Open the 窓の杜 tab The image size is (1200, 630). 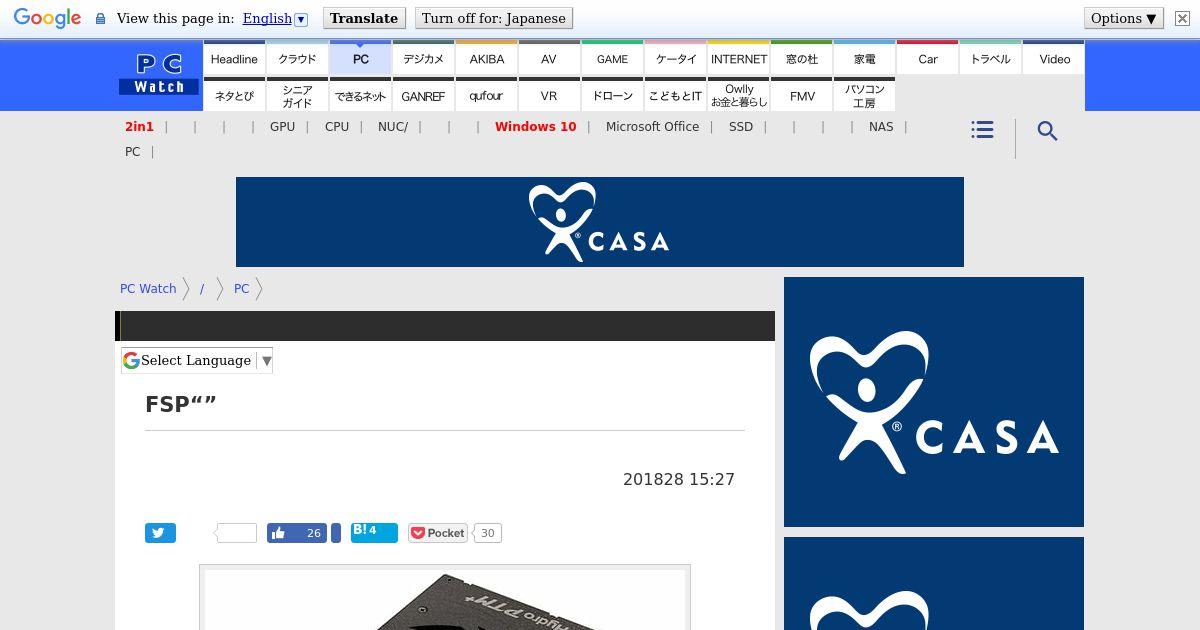[x=801, y=58]
